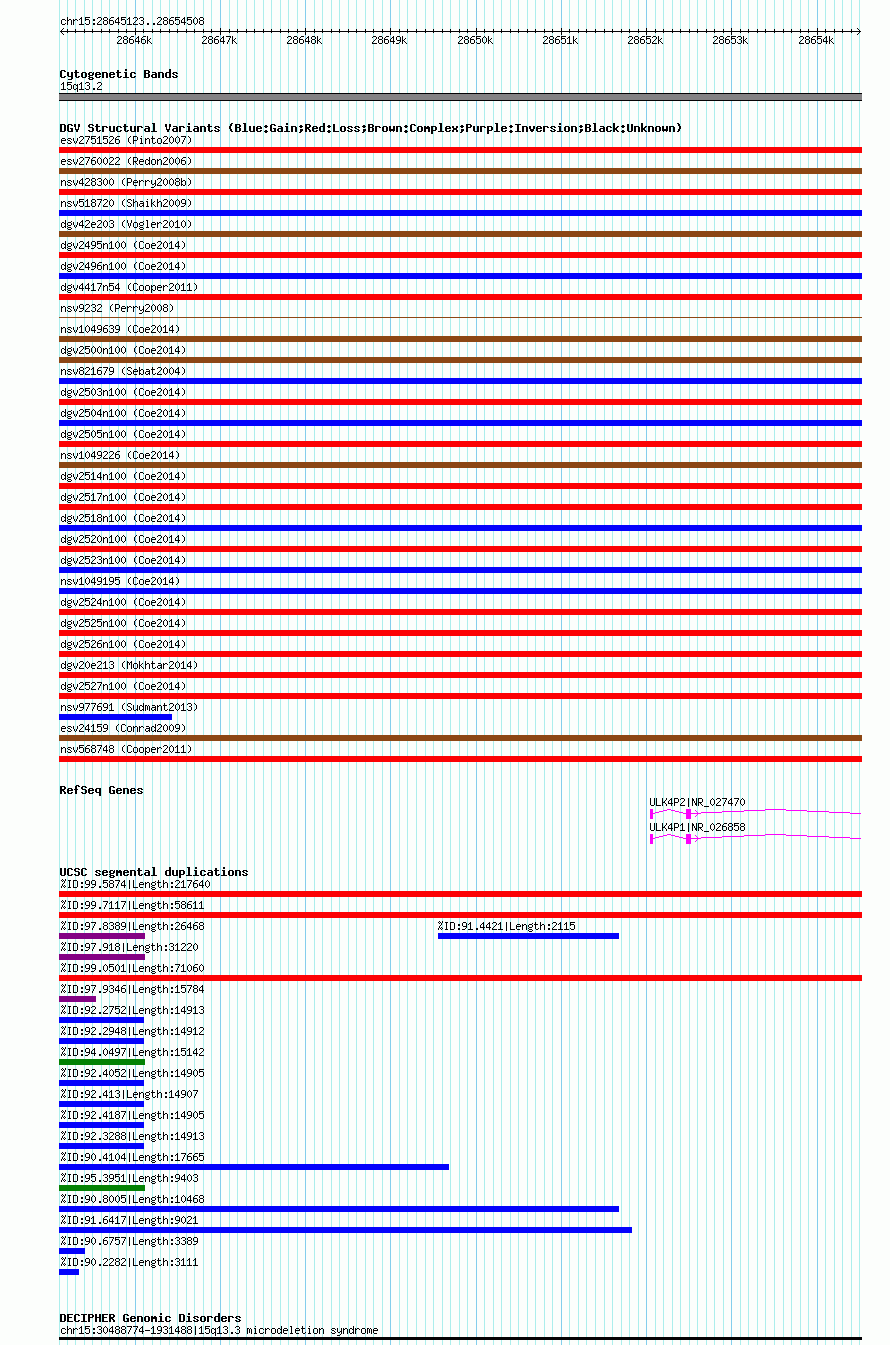This screenshot has width=890, height=1345.
Task: Click duplication %ID:91.6417 Length:9021
Action: 129,1220
